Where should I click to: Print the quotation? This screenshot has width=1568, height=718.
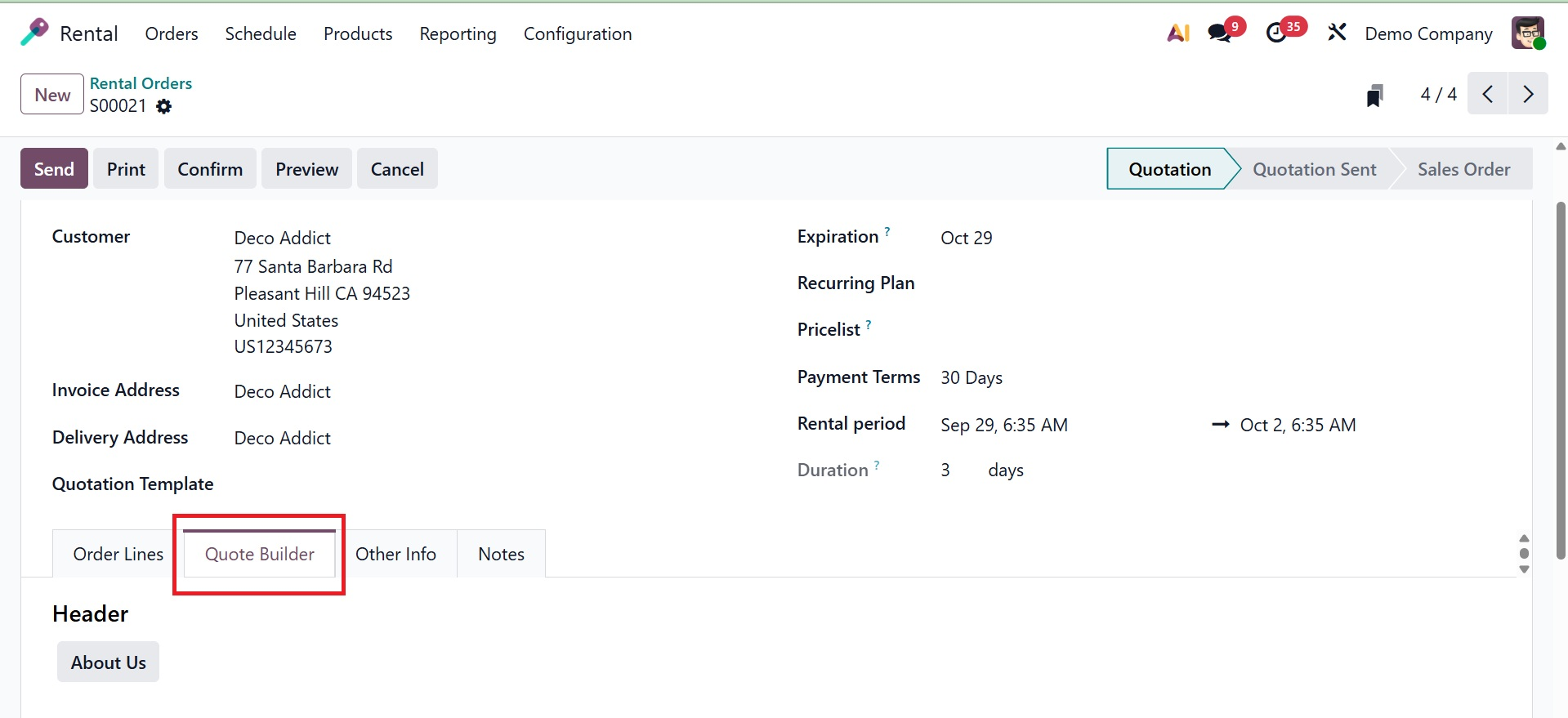(x=126, y=169)
